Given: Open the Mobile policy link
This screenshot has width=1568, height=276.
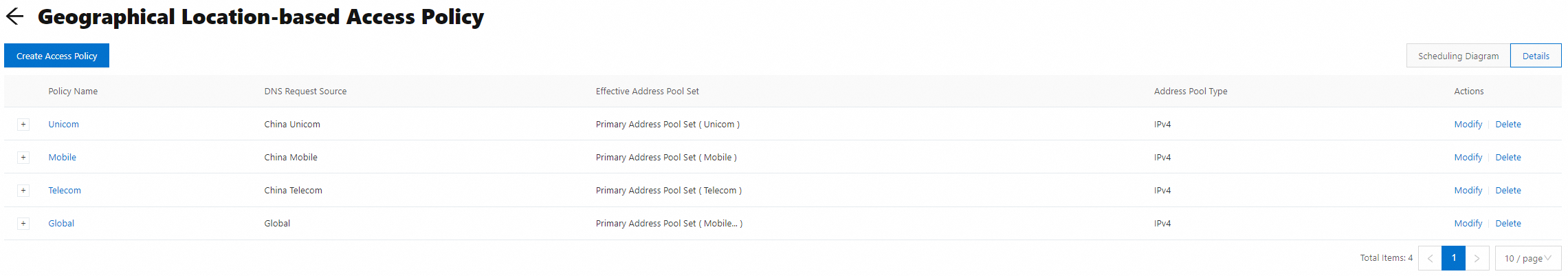Looking at the screenshot, I should point(62,158).
